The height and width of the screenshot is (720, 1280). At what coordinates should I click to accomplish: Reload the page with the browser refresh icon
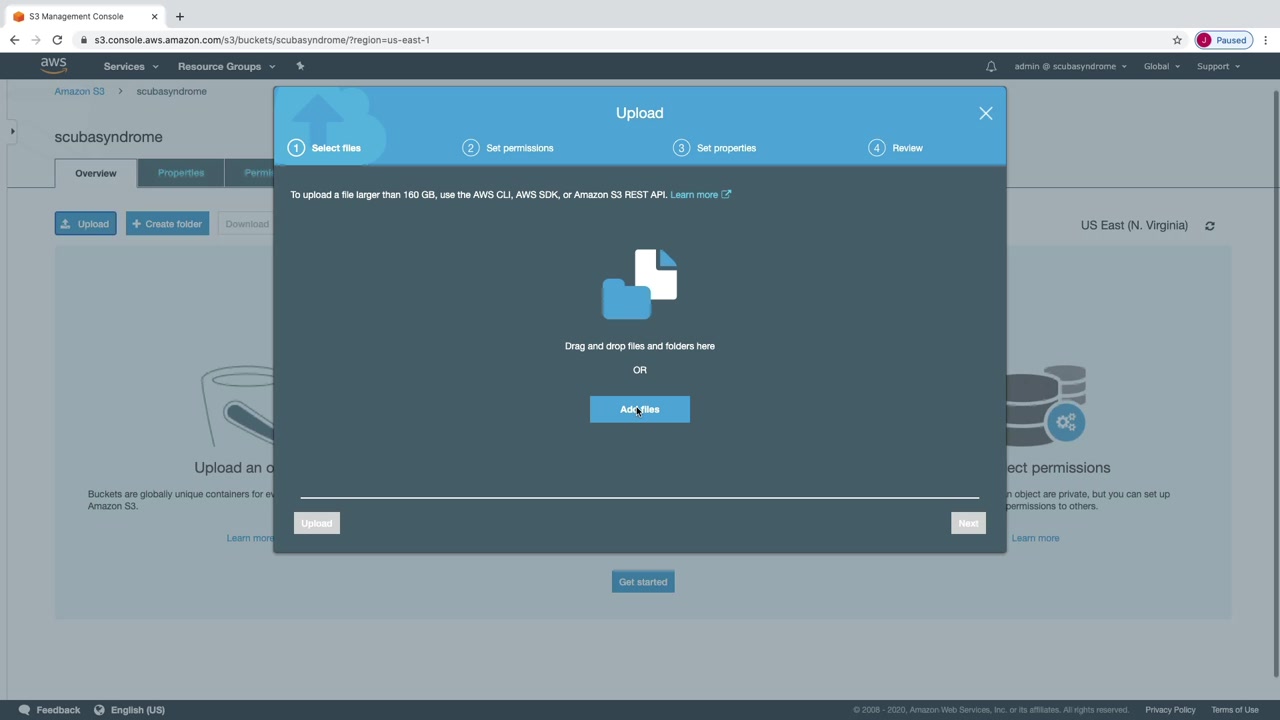coord(57,40)
